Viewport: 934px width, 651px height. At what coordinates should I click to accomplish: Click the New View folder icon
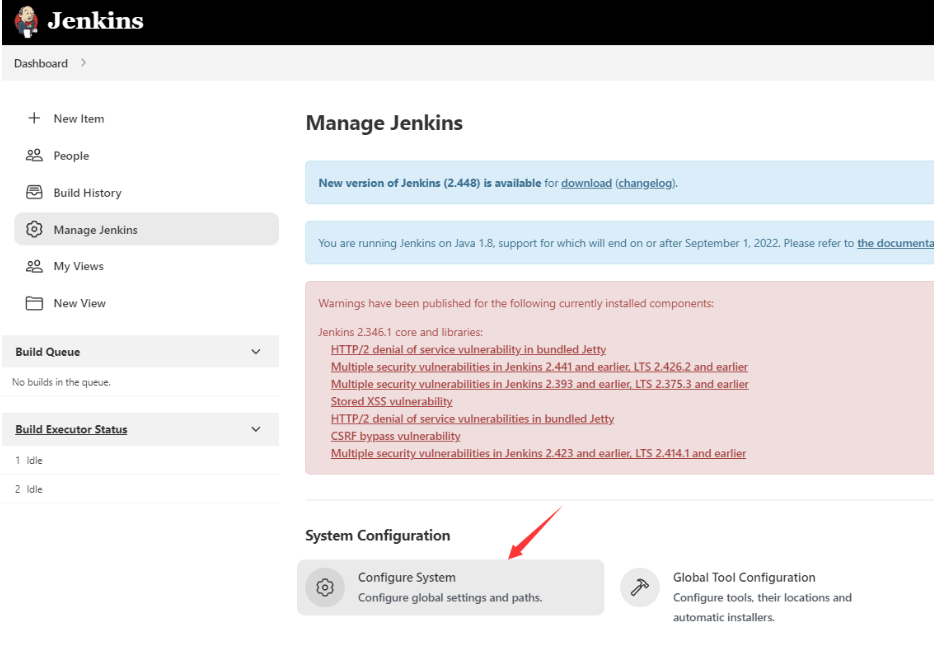[34, 303]
